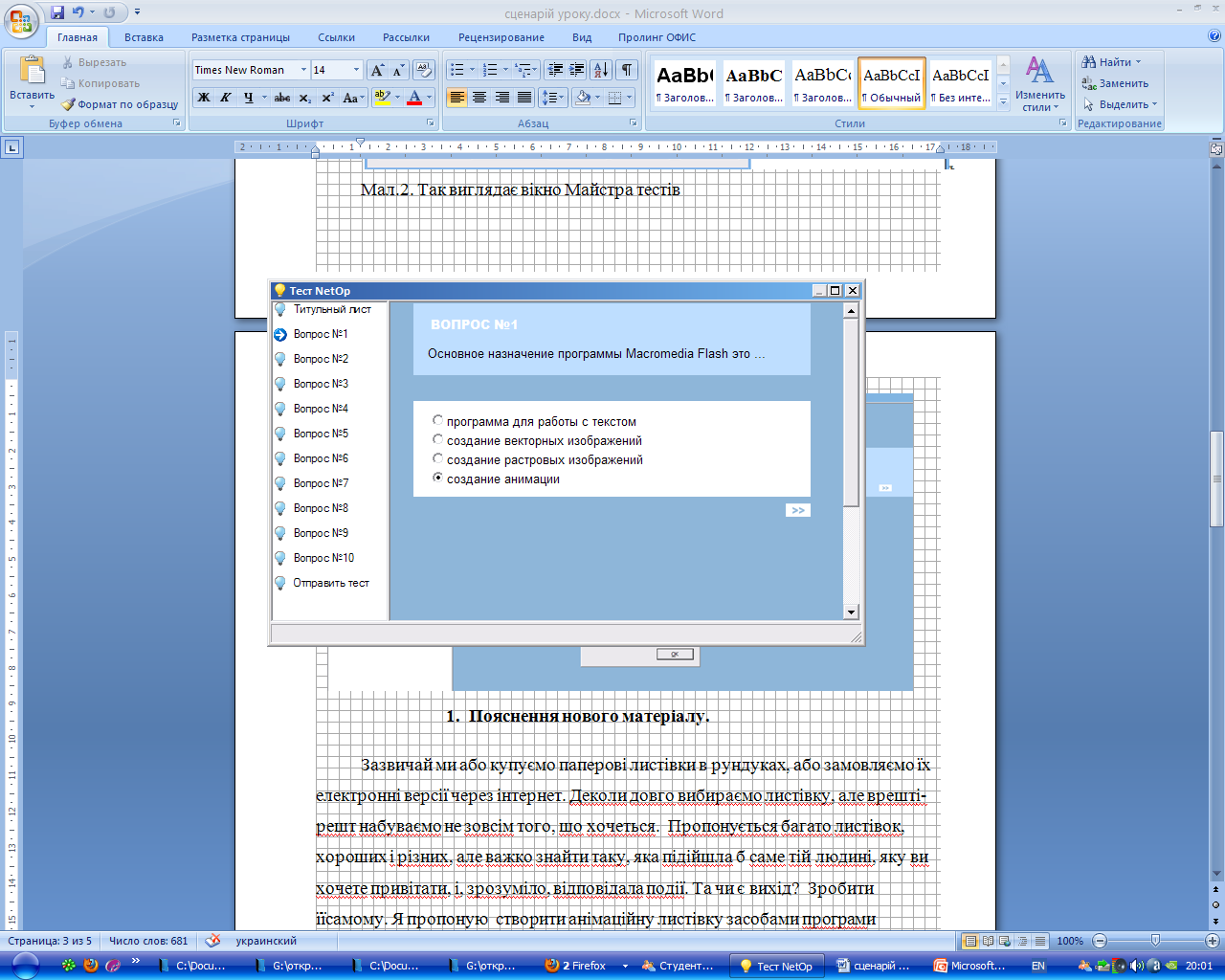Open the font size dropdown showing 14

coord(356,70)
